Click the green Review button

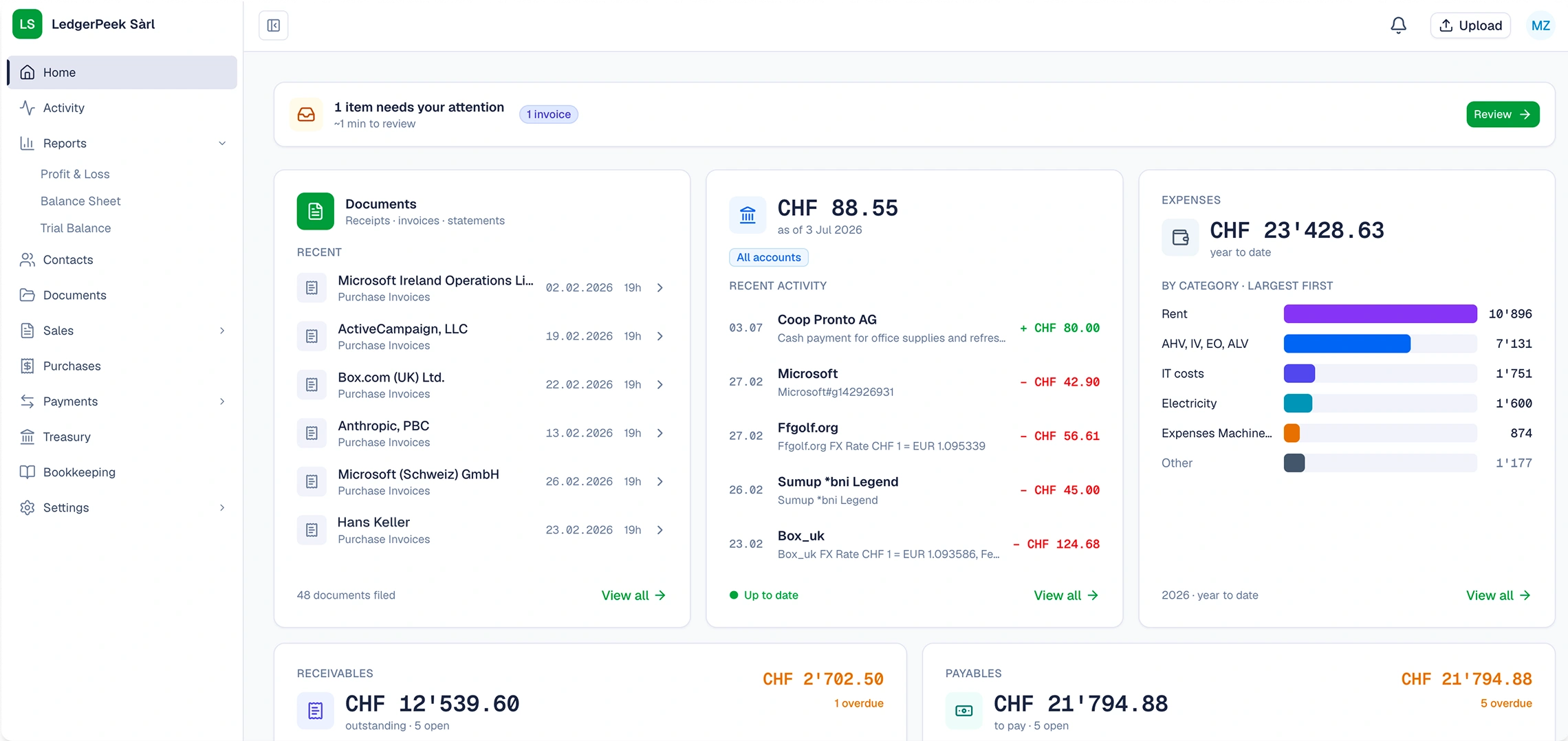coord(1503,114)
